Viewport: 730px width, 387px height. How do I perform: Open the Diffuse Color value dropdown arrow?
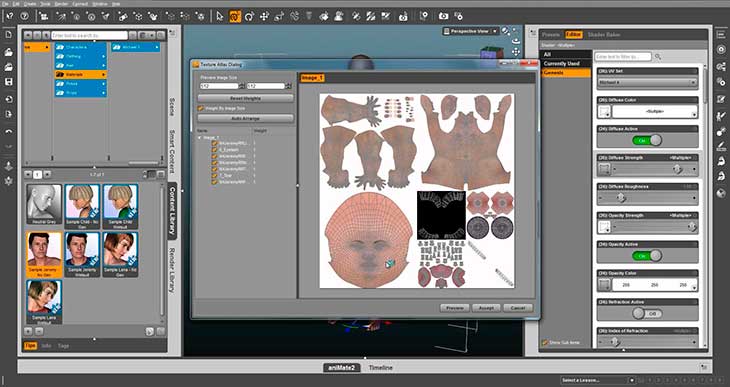point(694,115)
